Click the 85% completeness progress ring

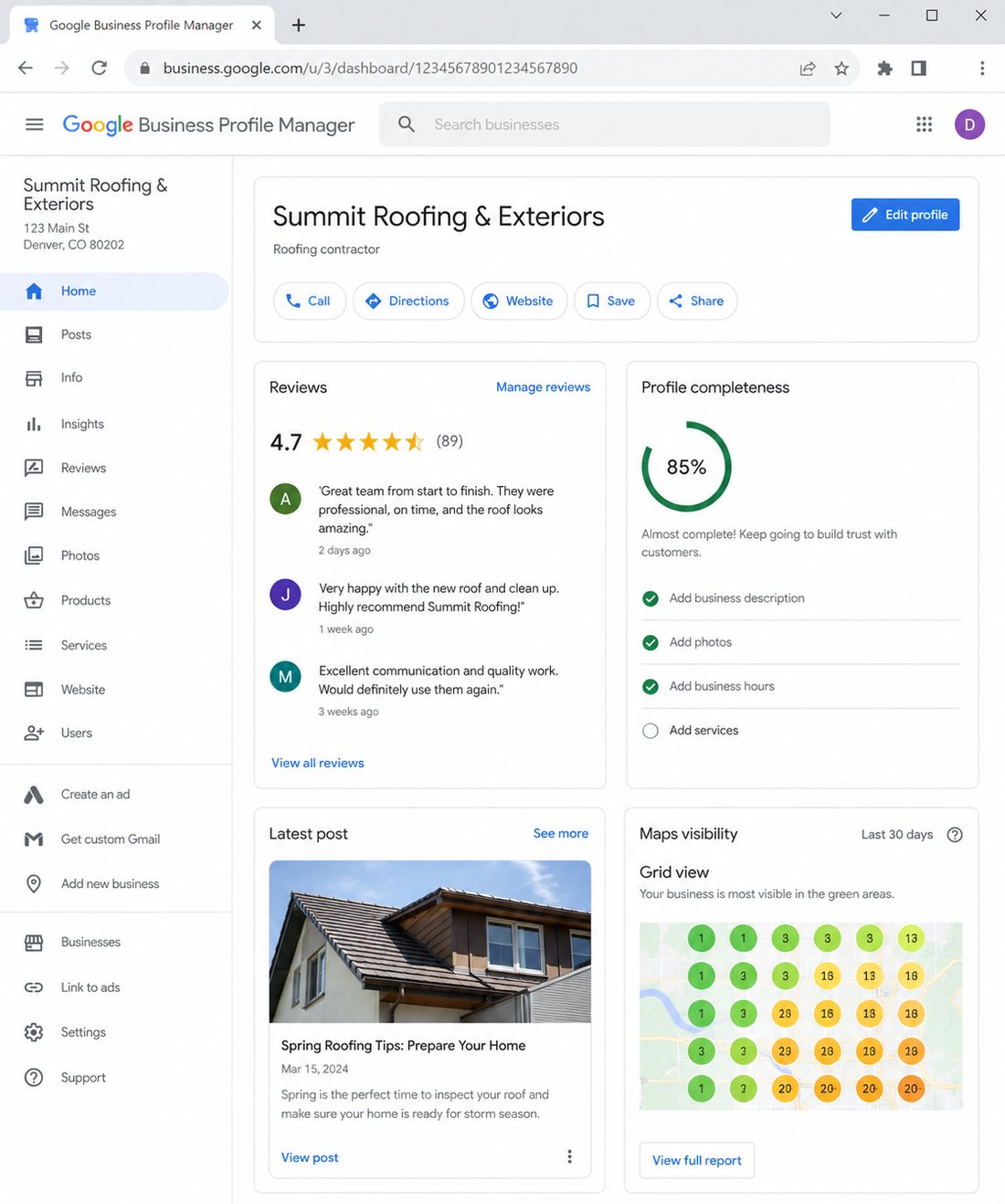pyautogui.click(x=687, y=467)
